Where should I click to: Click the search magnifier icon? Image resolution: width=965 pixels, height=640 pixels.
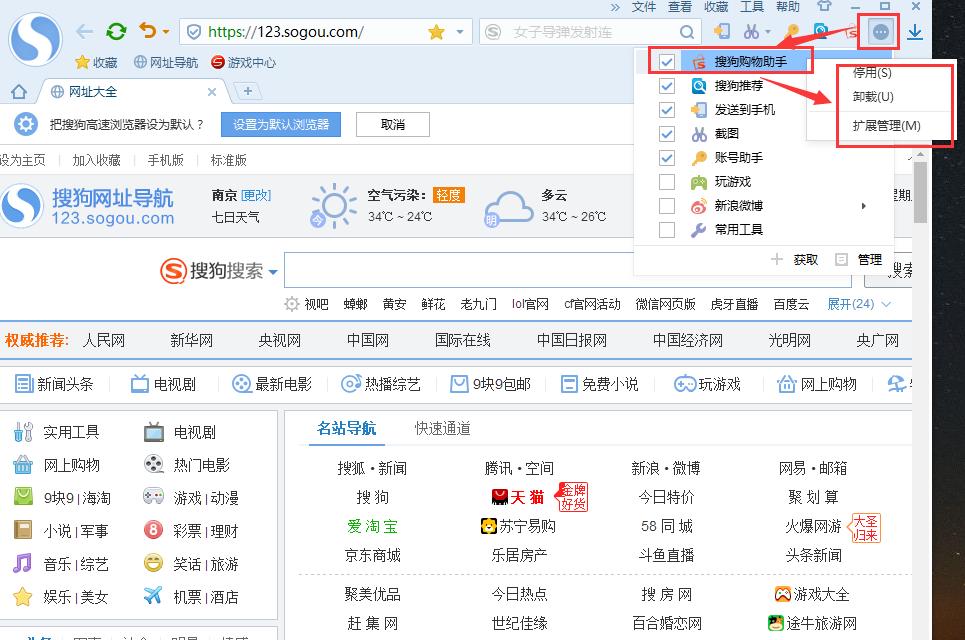(687, 32)
